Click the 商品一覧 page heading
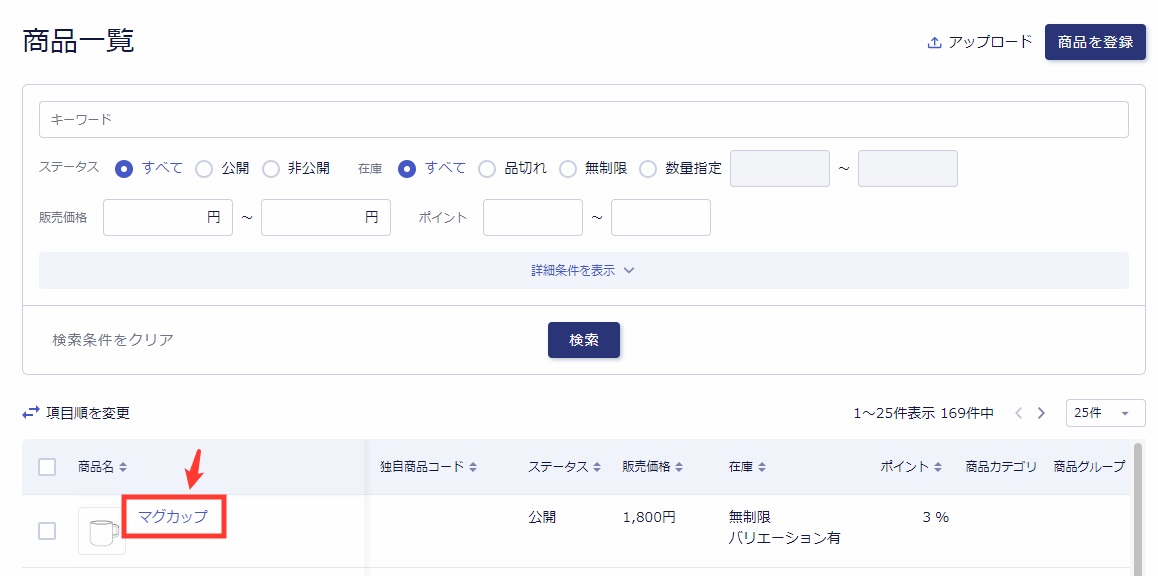The image size is (1158, 576). (78, 41)
